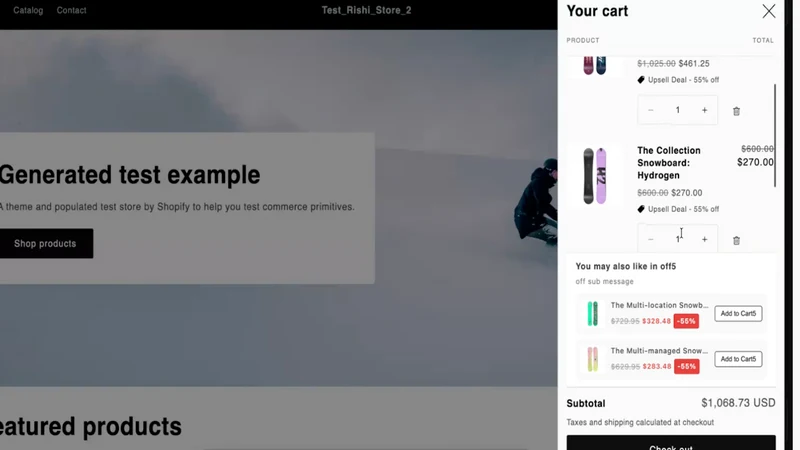The image size is (800, 450).
Task: Delete the first cart item via trash icon
Action: (x=736, y=111)
